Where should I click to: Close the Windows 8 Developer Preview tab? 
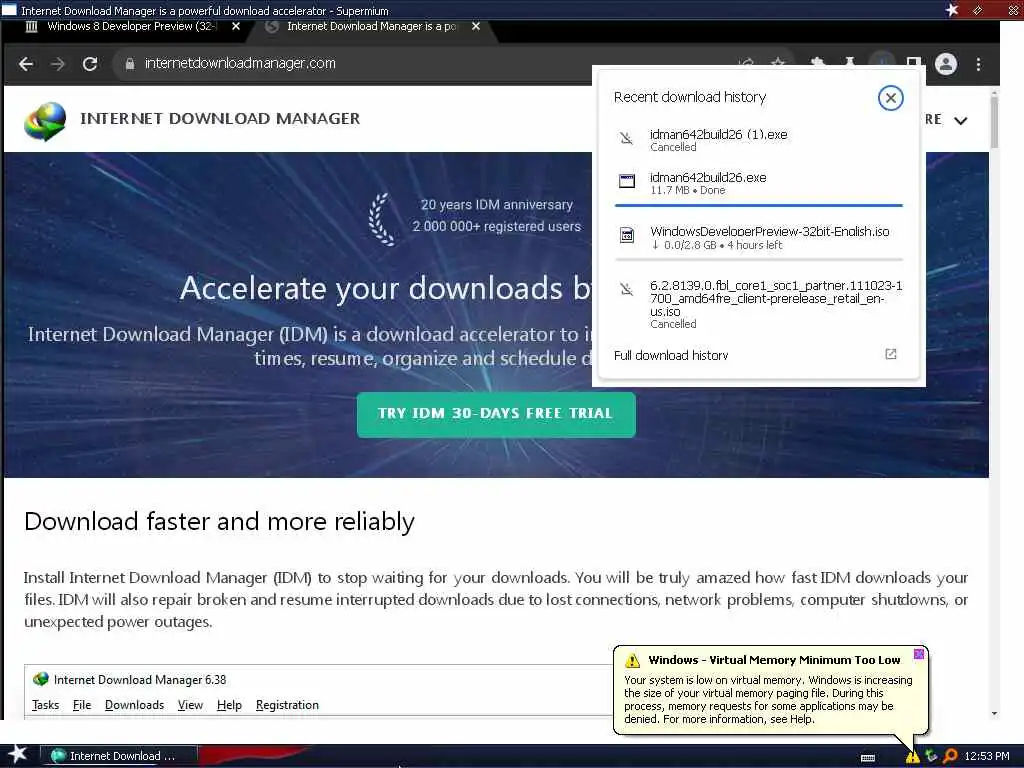236,26
